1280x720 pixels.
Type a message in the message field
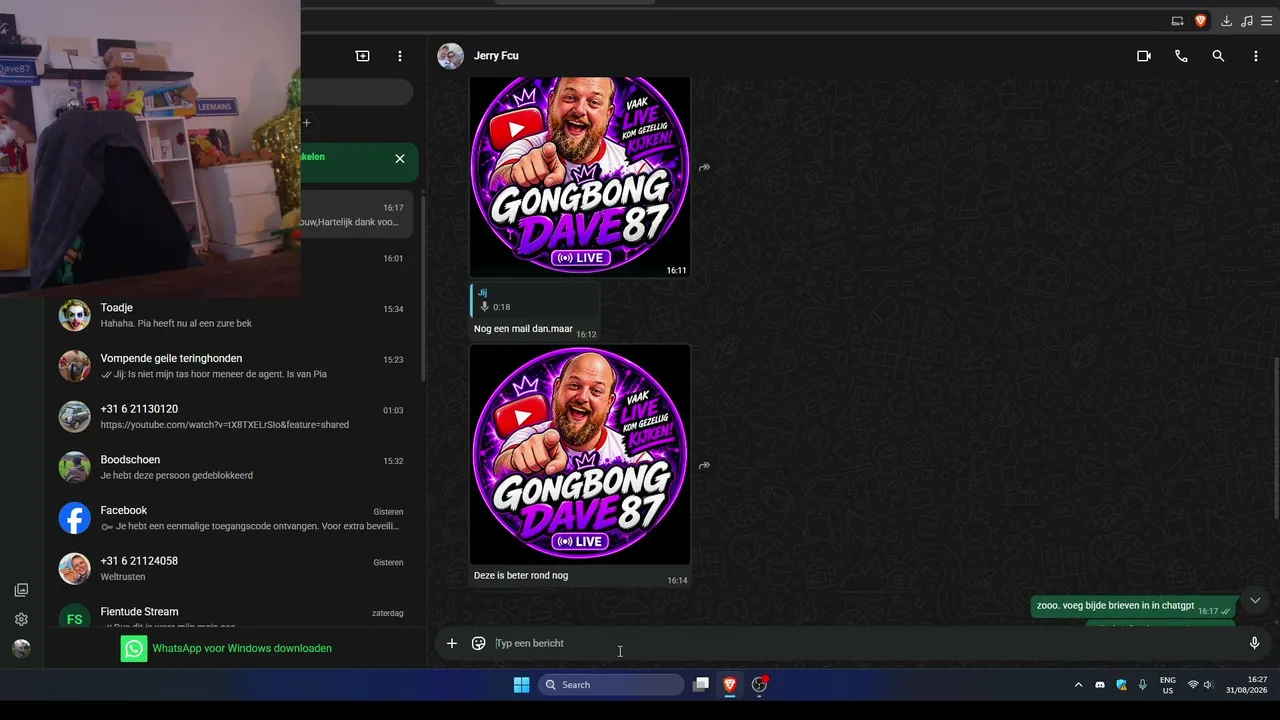tap(865, 643)
